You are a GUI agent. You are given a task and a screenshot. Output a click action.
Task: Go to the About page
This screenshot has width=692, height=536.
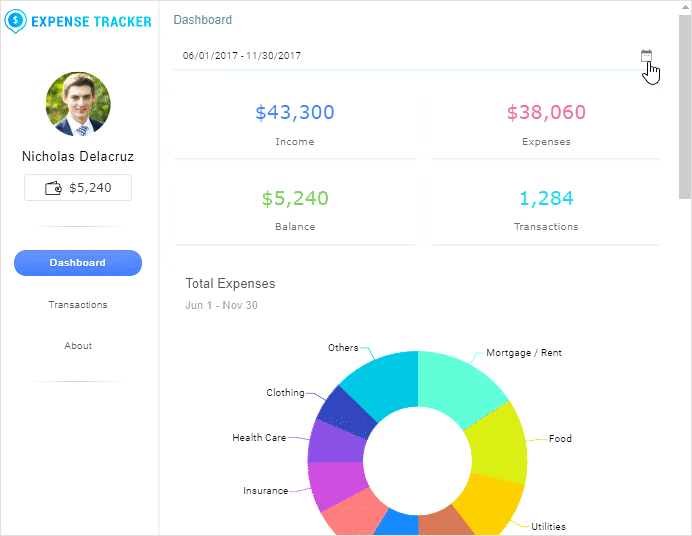pyautogui.click(x=78, y=346)
